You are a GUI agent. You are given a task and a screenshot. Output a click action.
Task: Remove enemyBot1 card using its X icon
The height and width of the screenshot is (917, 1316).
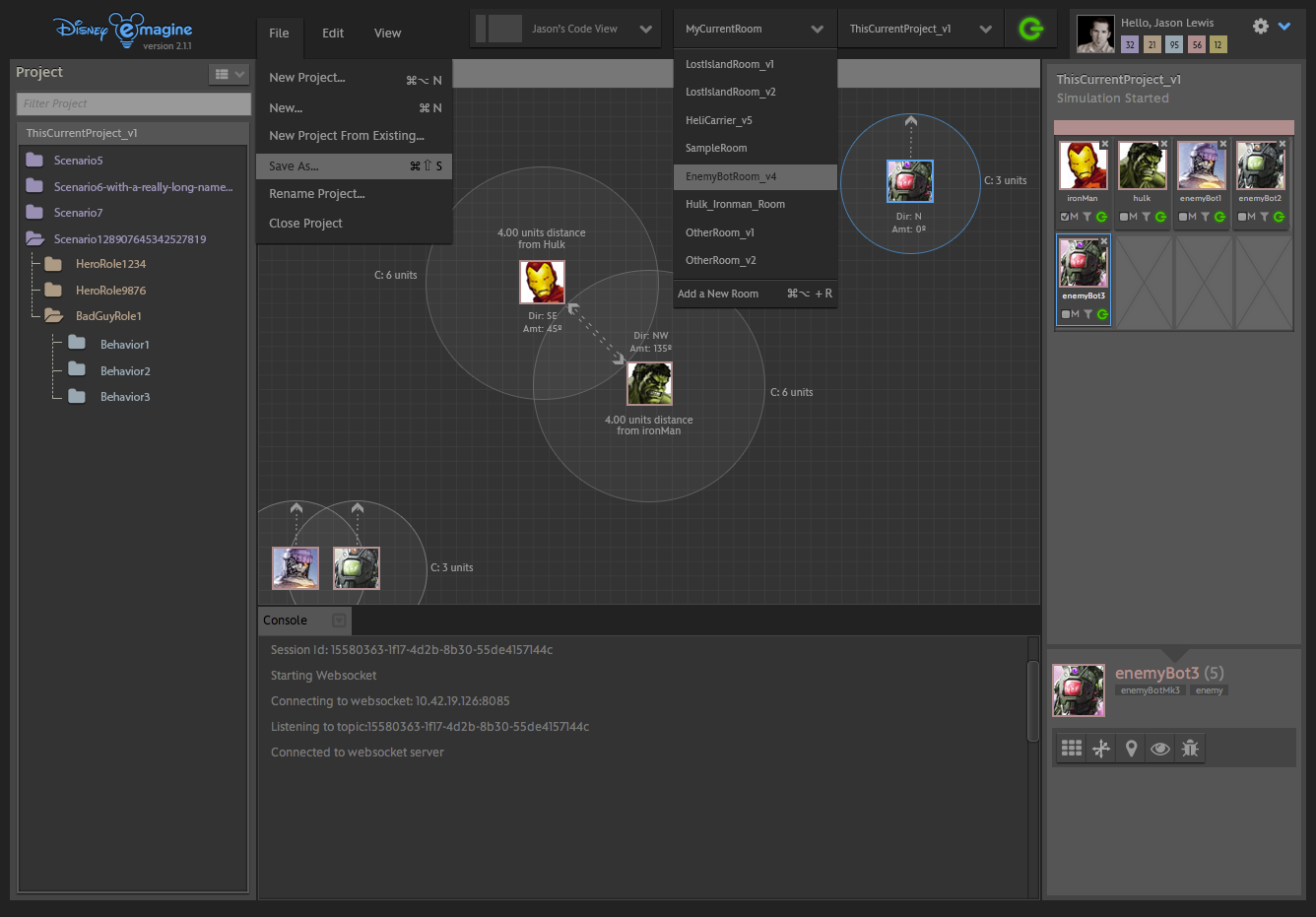(1223, 144)
